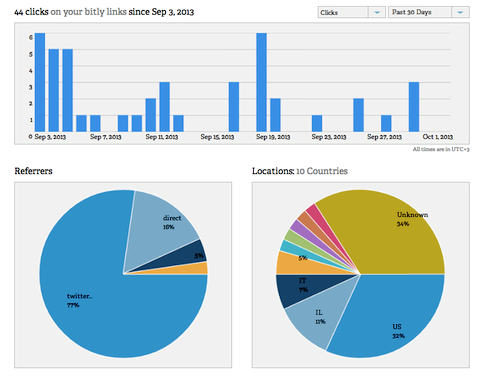480x378 pixels.
Task: Click the "Sep 15, 2013" axis label
Action: click(x=217, y=137)
